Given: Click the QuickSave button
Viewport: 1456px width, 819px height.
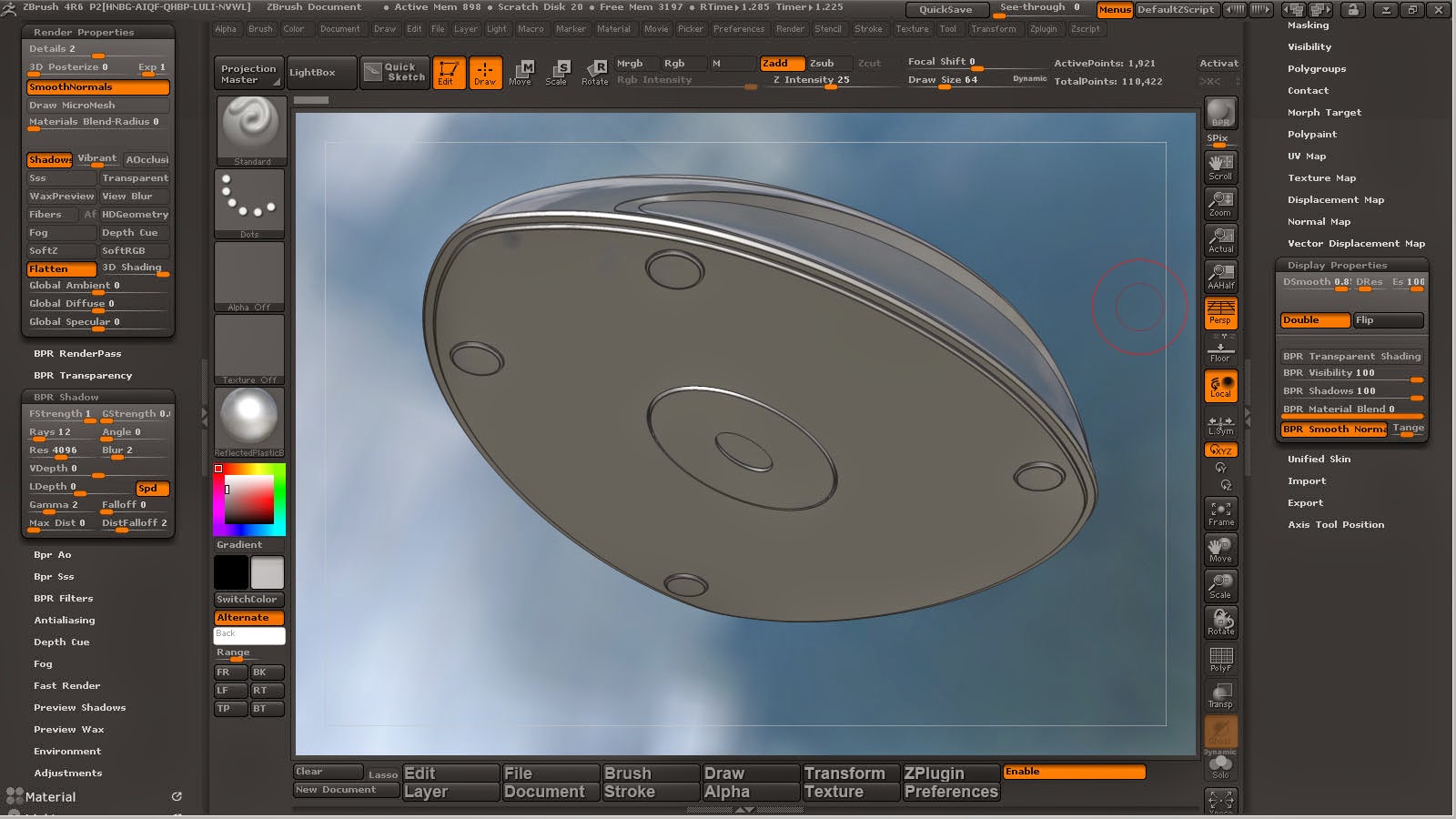Looking at the screenshot, I should pos(949,8).
